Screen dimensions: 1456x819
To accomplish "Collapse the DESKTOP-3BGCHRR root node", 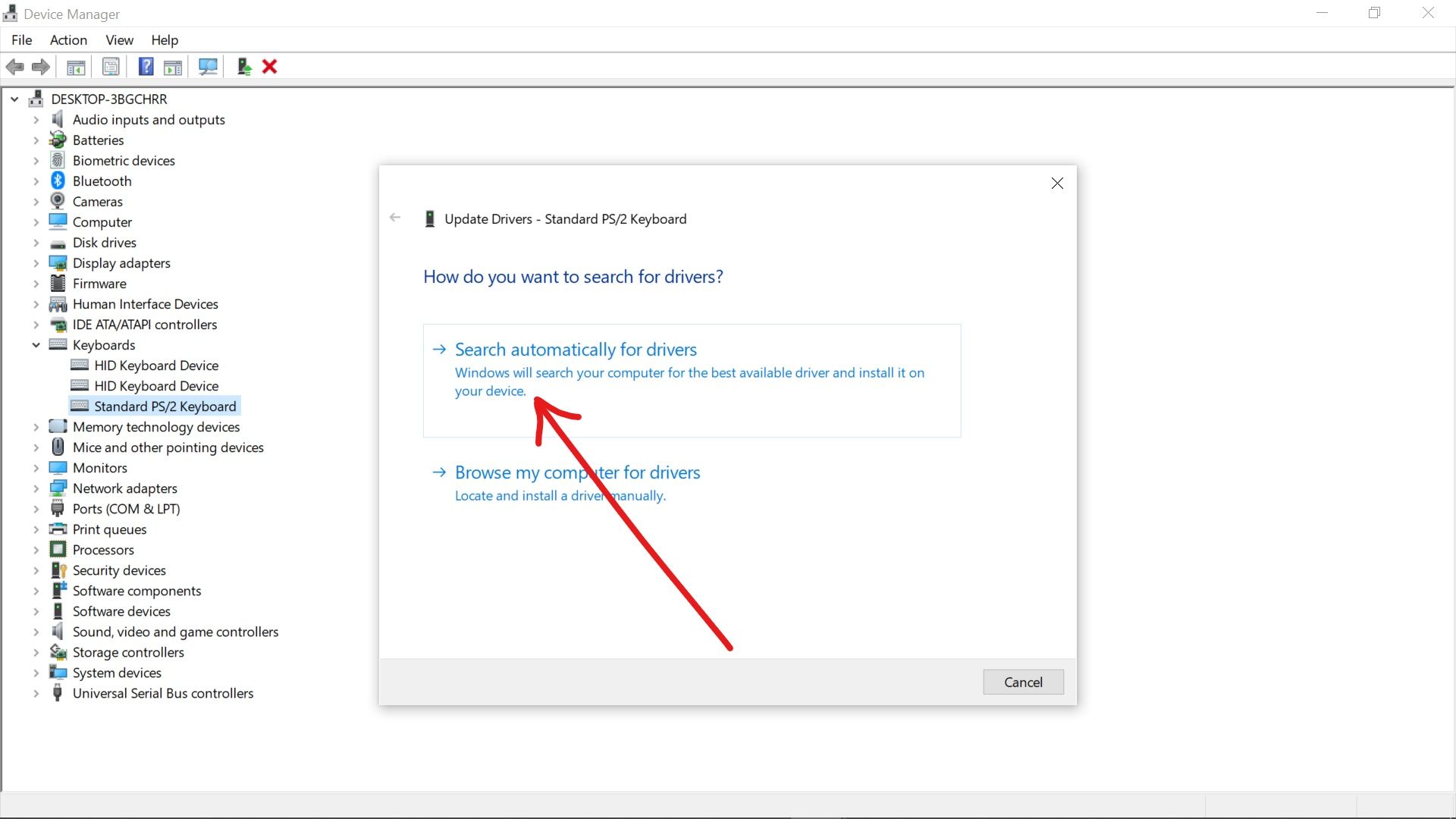I will [x=14, y=99].
